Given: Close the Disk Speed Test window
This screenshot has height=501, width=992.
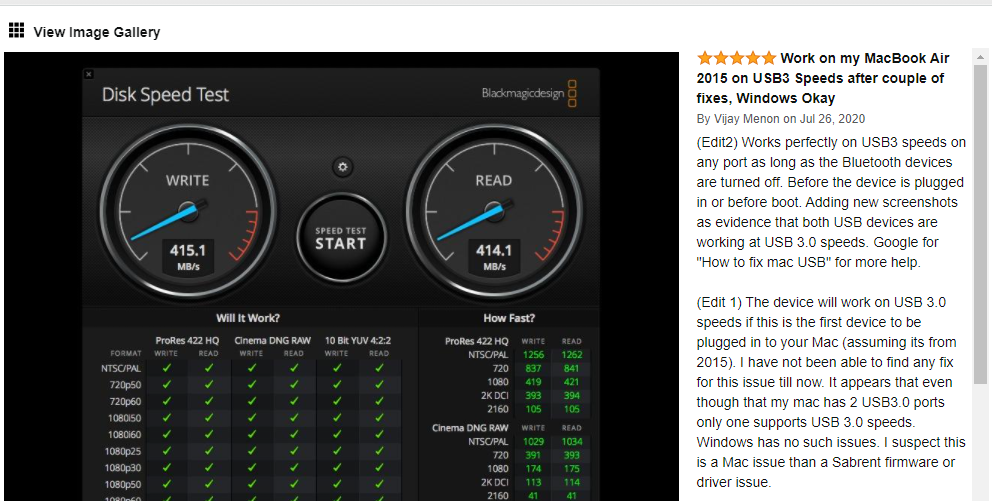Looking at the screenshot, I should click(89, 75).
